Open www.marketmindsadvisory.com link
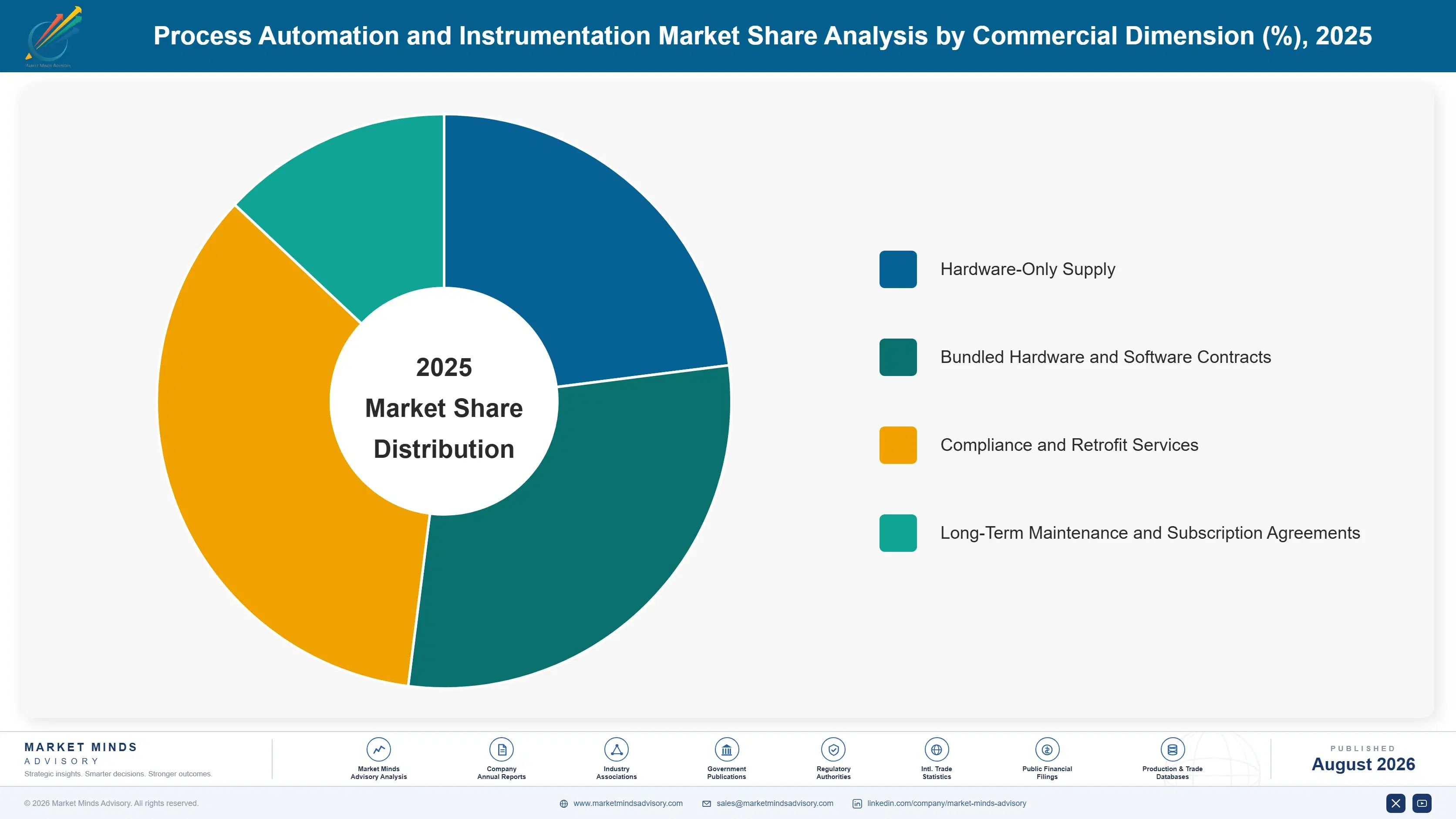The height and width of the screenshot is (819, 1456). point(628,803)
